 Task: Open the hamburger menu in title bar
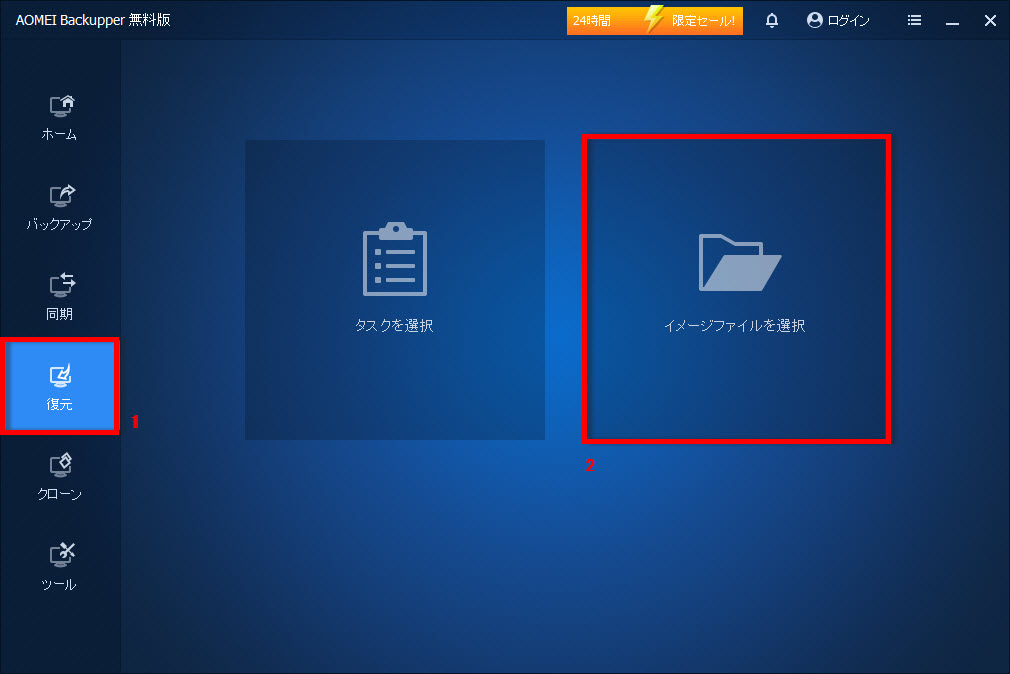(x=914, y=20)
